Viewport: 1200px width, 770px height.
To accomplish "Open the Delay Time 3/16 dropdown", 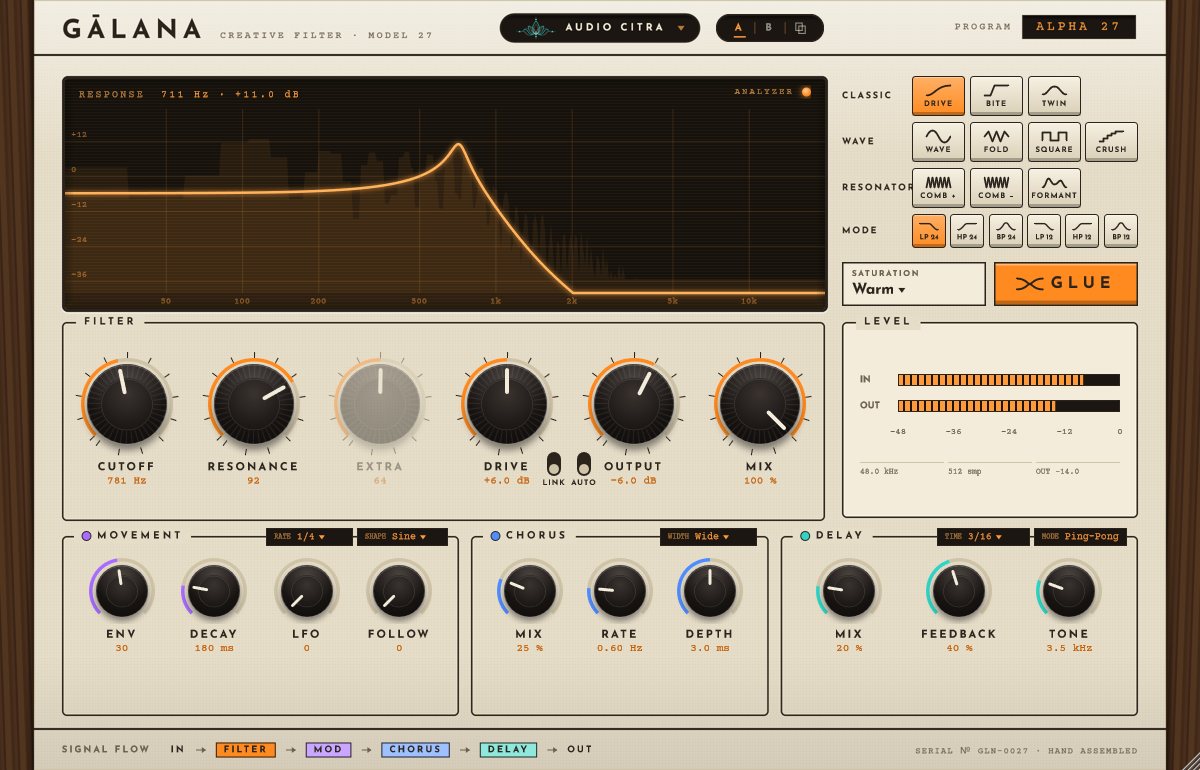I will click(983, 537).
